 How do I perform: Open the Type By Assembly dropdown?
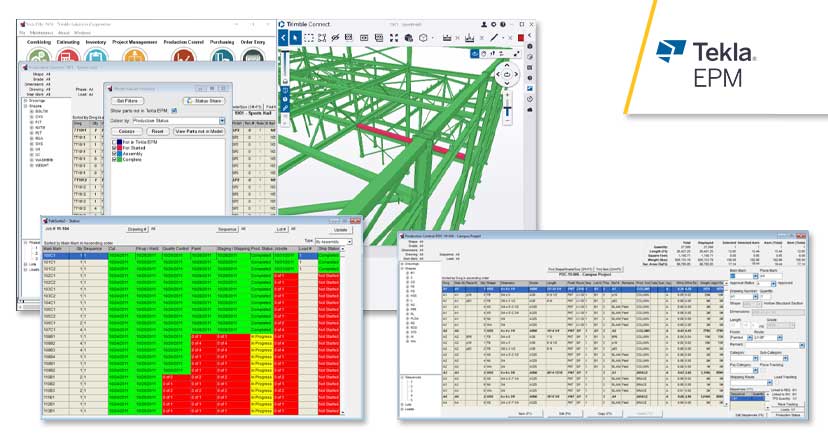pos(349,242)
